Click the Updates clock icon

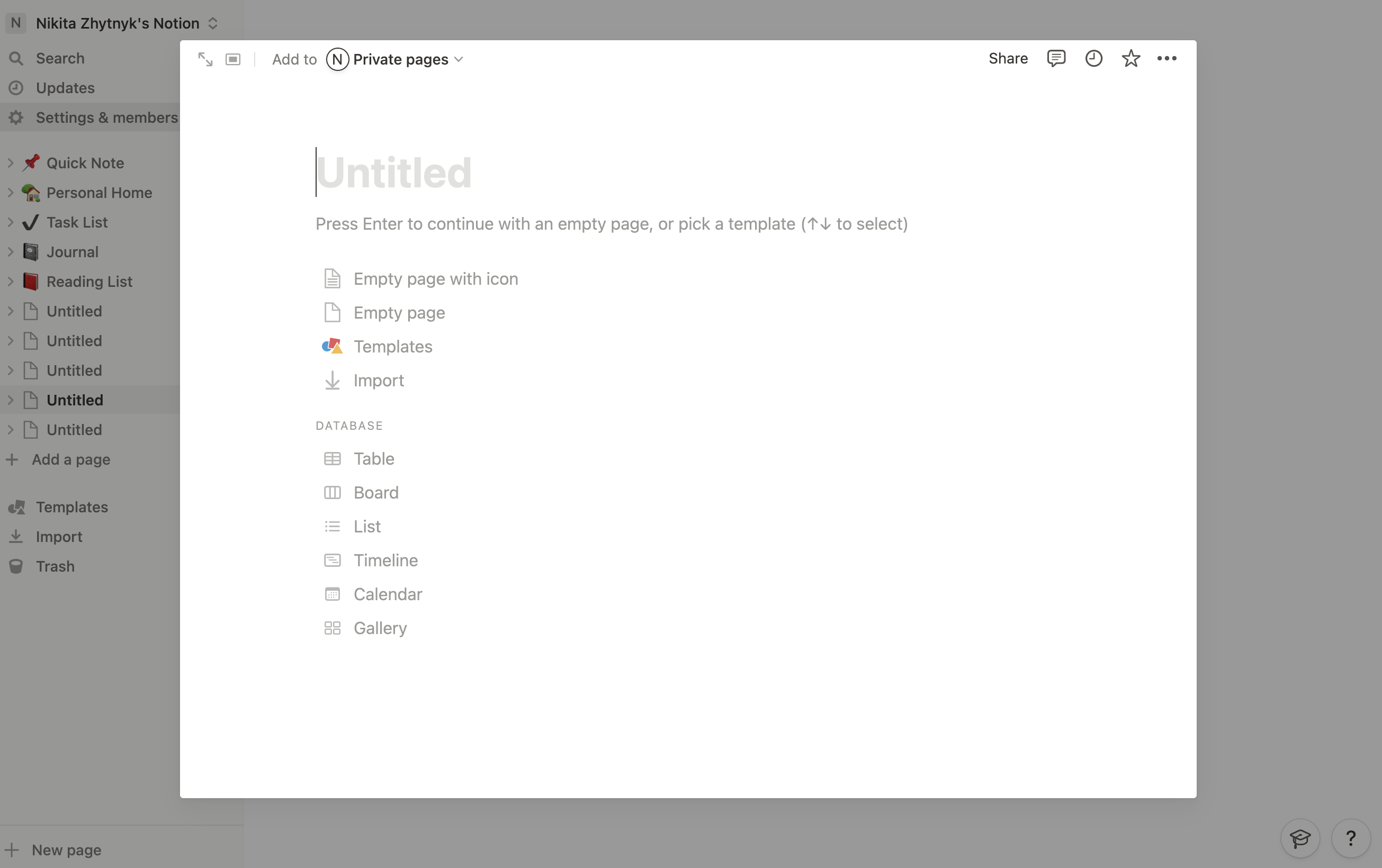[16, 88]
